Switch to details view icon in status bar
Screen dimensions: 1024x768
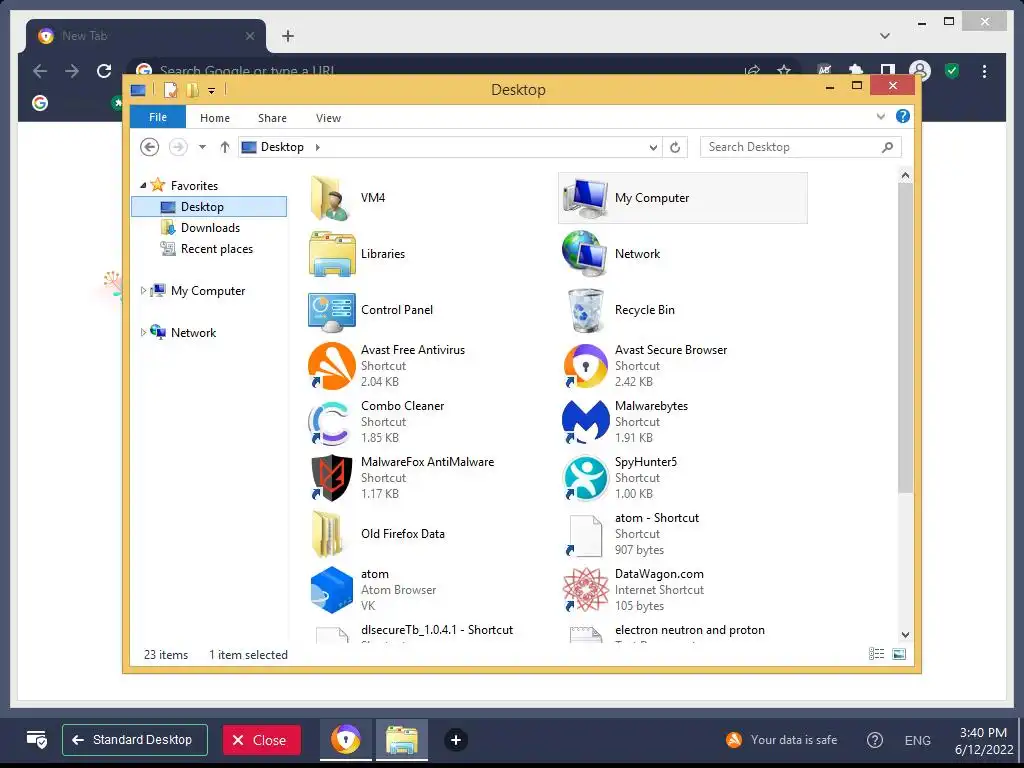[876, 654]
